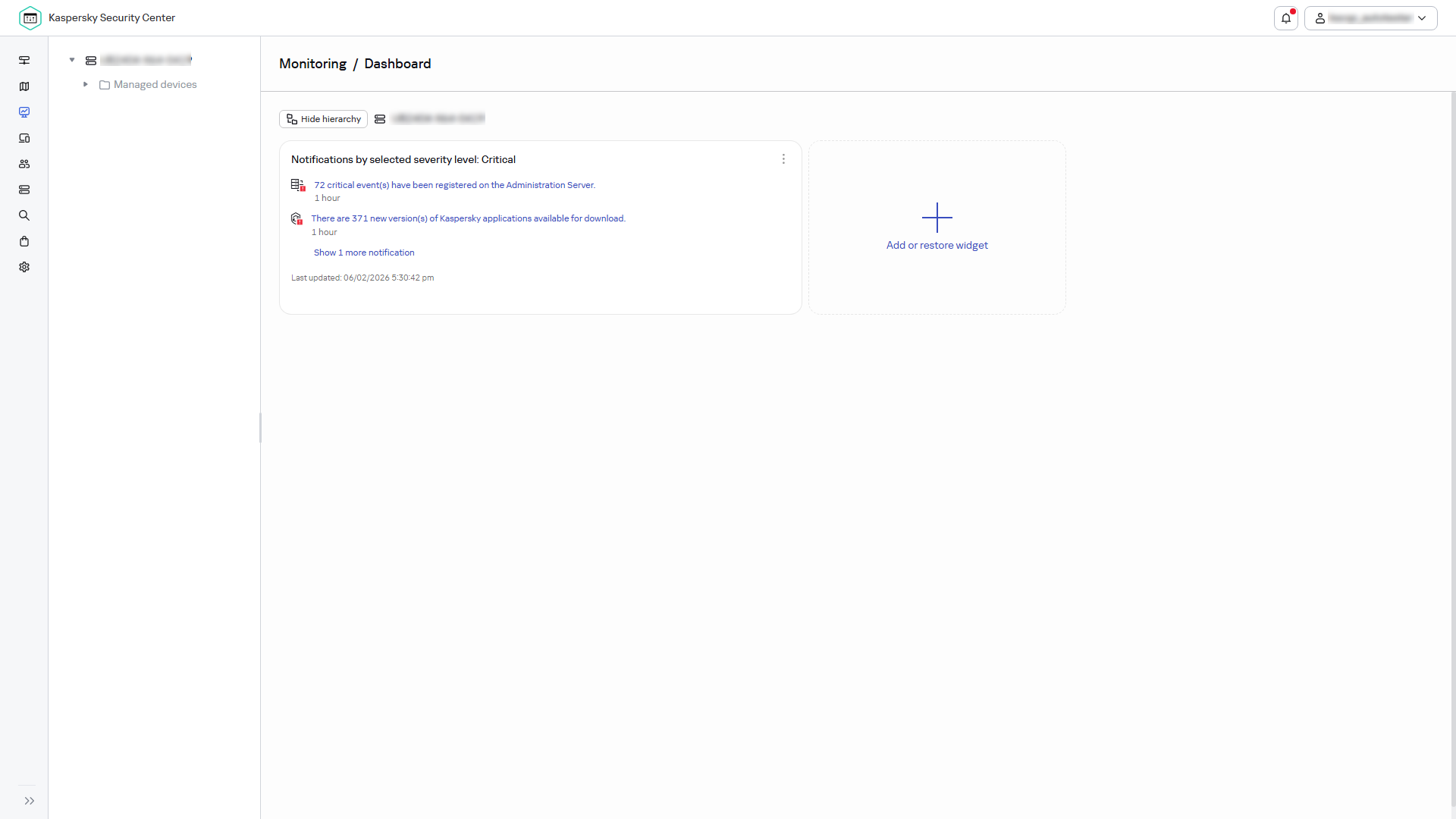The image size is (1456, 819).
Task: Click the new versions update icon
Action: pyautogui.click(x=297, y=219)
